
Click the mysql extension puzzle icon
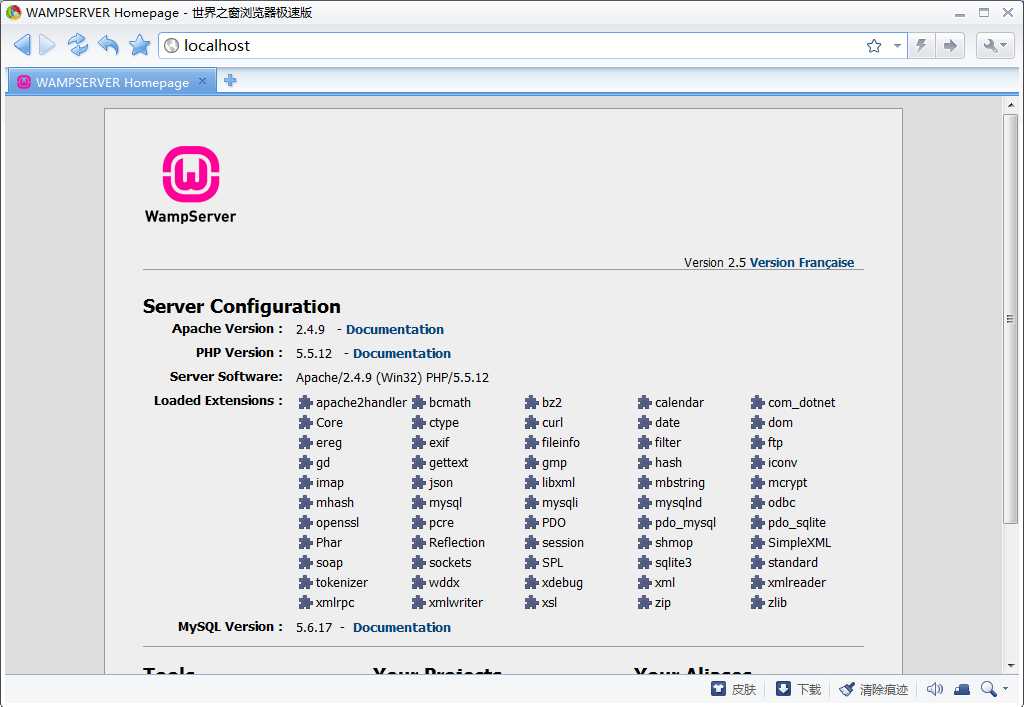pos(419,503)
